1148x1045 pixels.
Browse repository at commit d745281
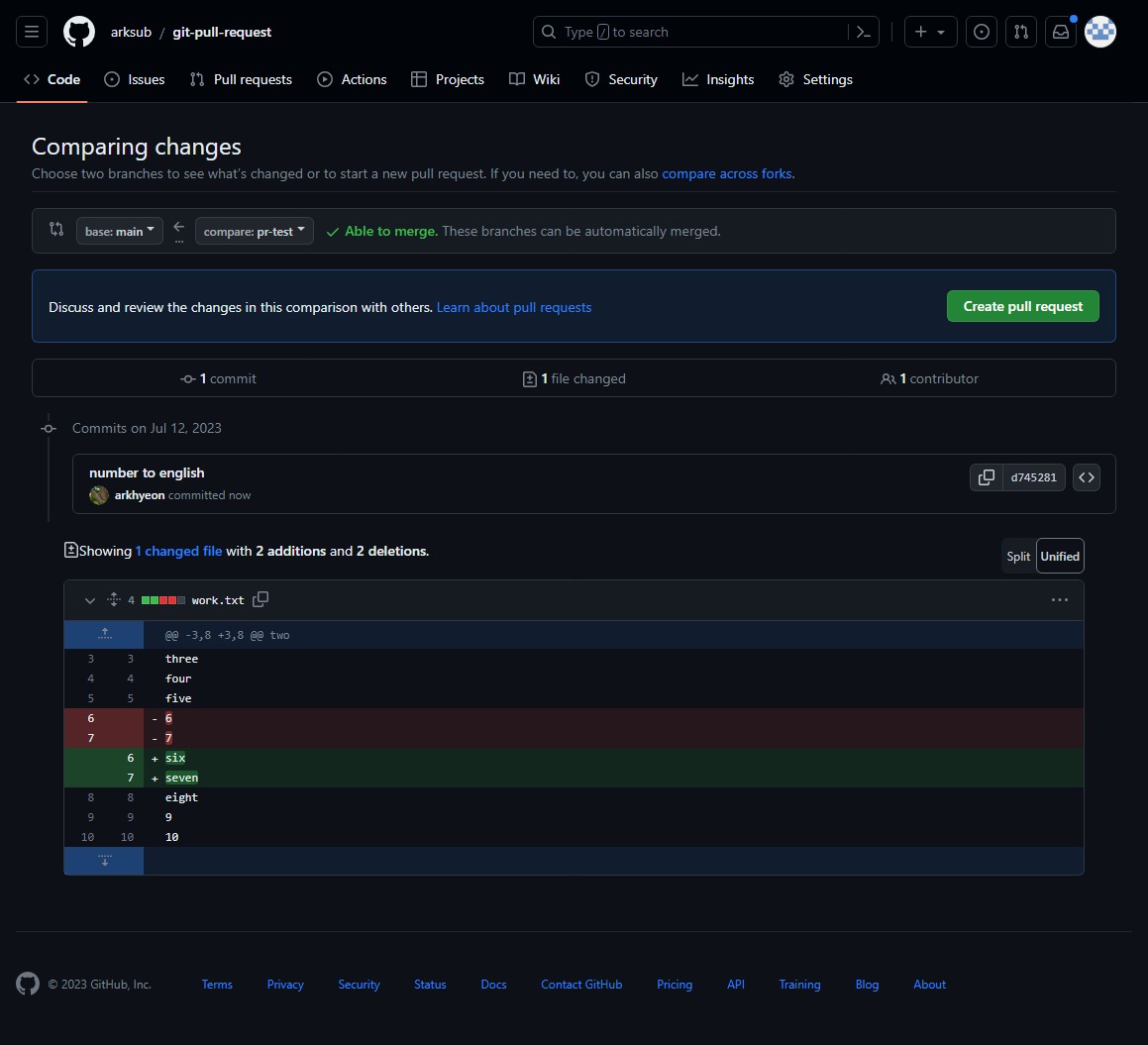click(1087, 477)
